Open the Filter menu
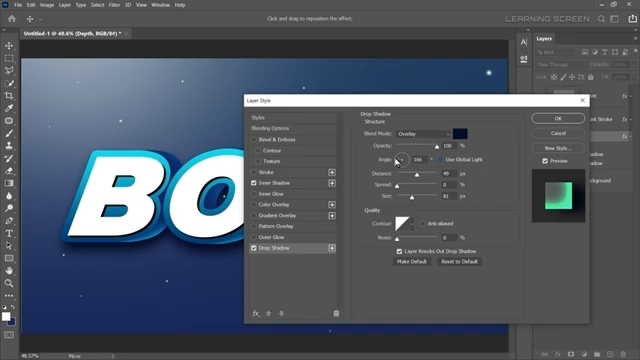640x360 pixels. 114,5
